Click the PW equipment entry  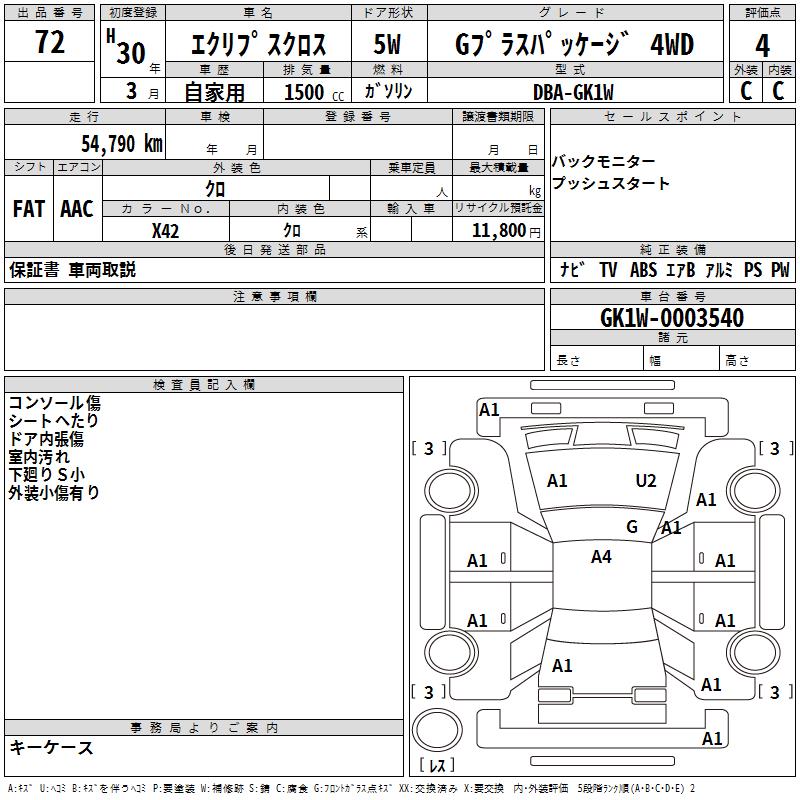(780, 269)
